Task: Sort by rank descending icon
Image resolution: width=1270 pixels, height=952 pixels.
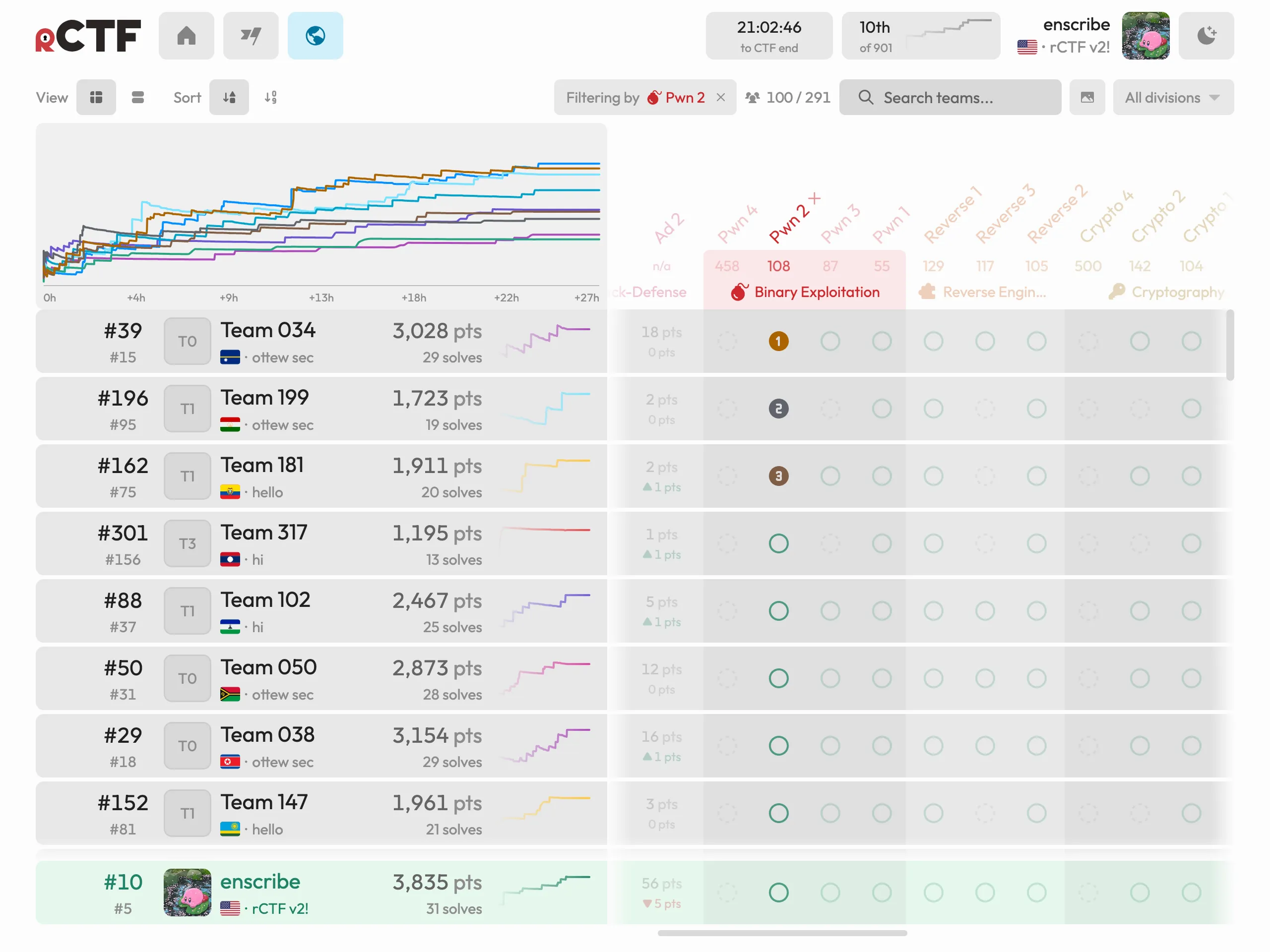Action: coord(229,98)
